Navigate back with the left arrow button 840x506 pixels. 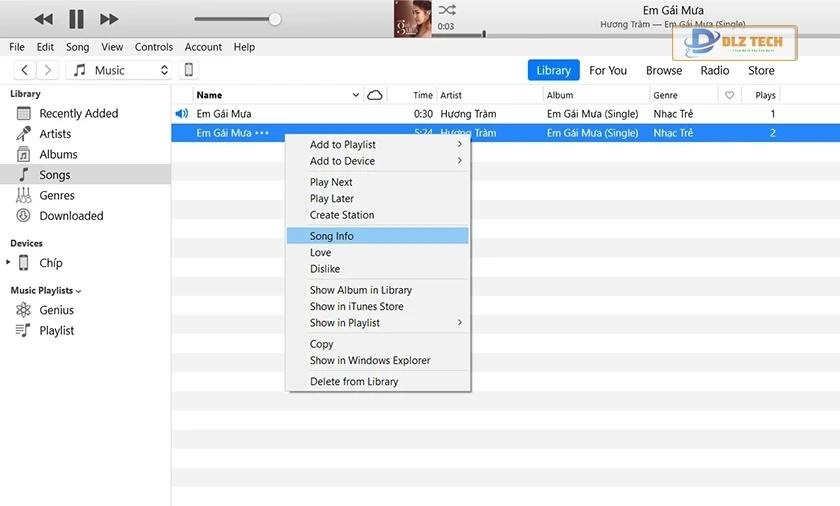[x=24, y=70]
